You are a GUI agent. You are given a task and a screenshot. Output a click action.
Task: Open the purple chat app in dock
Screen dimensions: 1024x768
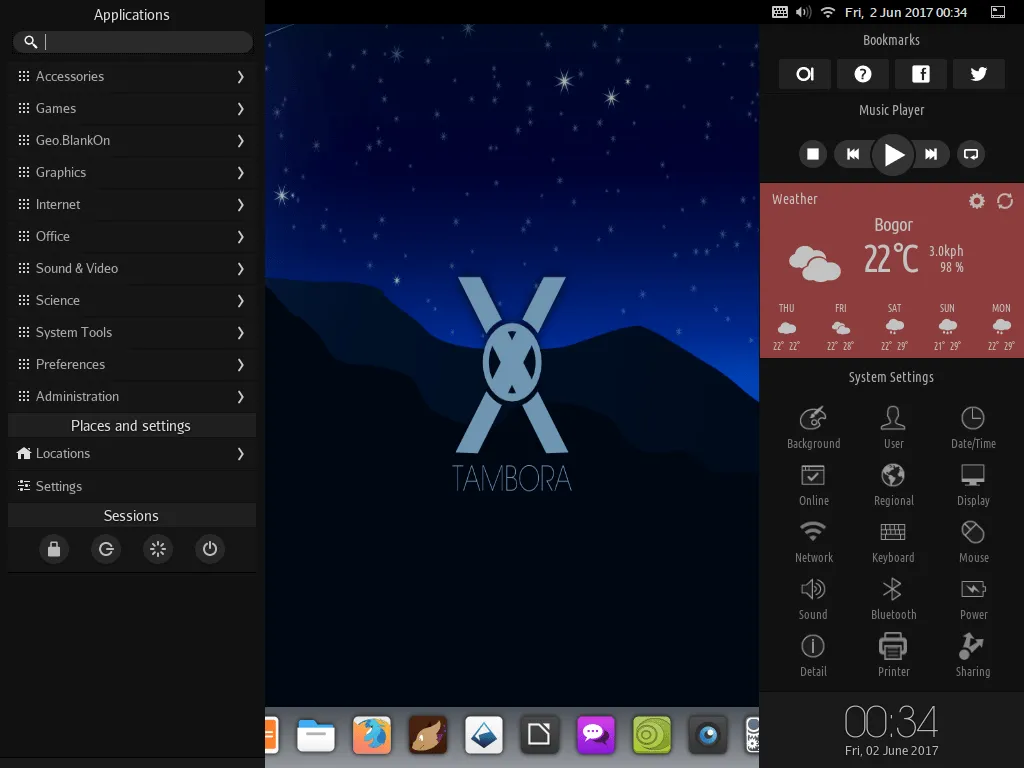(x=596, y=735)
